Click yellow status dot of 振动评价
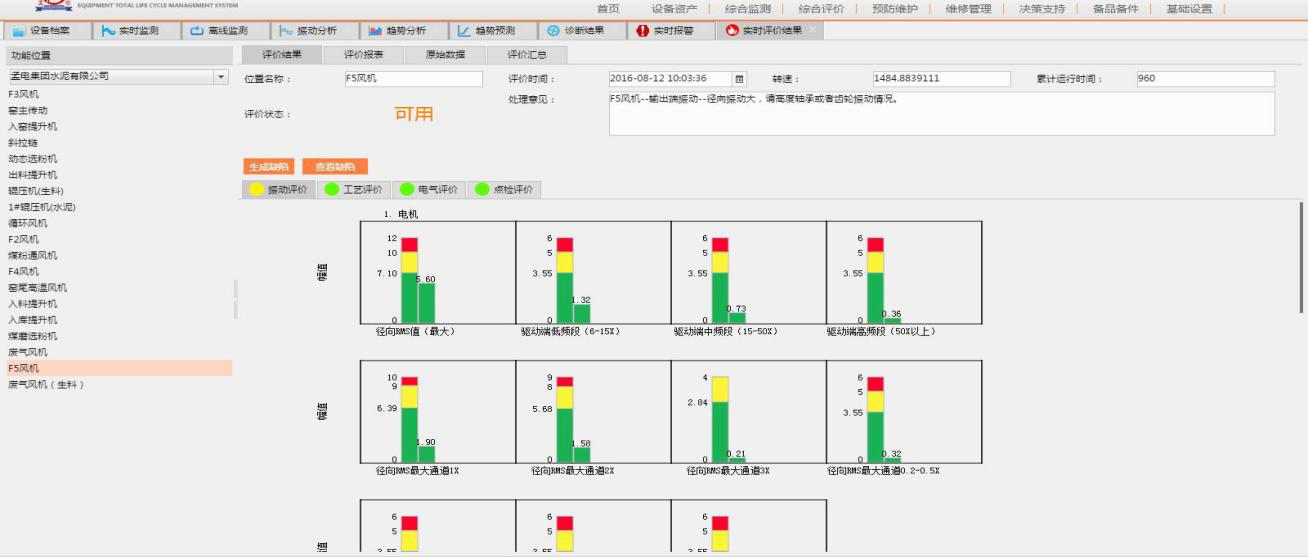Viewport: 1308px width, 557px height. click(257, 189)
